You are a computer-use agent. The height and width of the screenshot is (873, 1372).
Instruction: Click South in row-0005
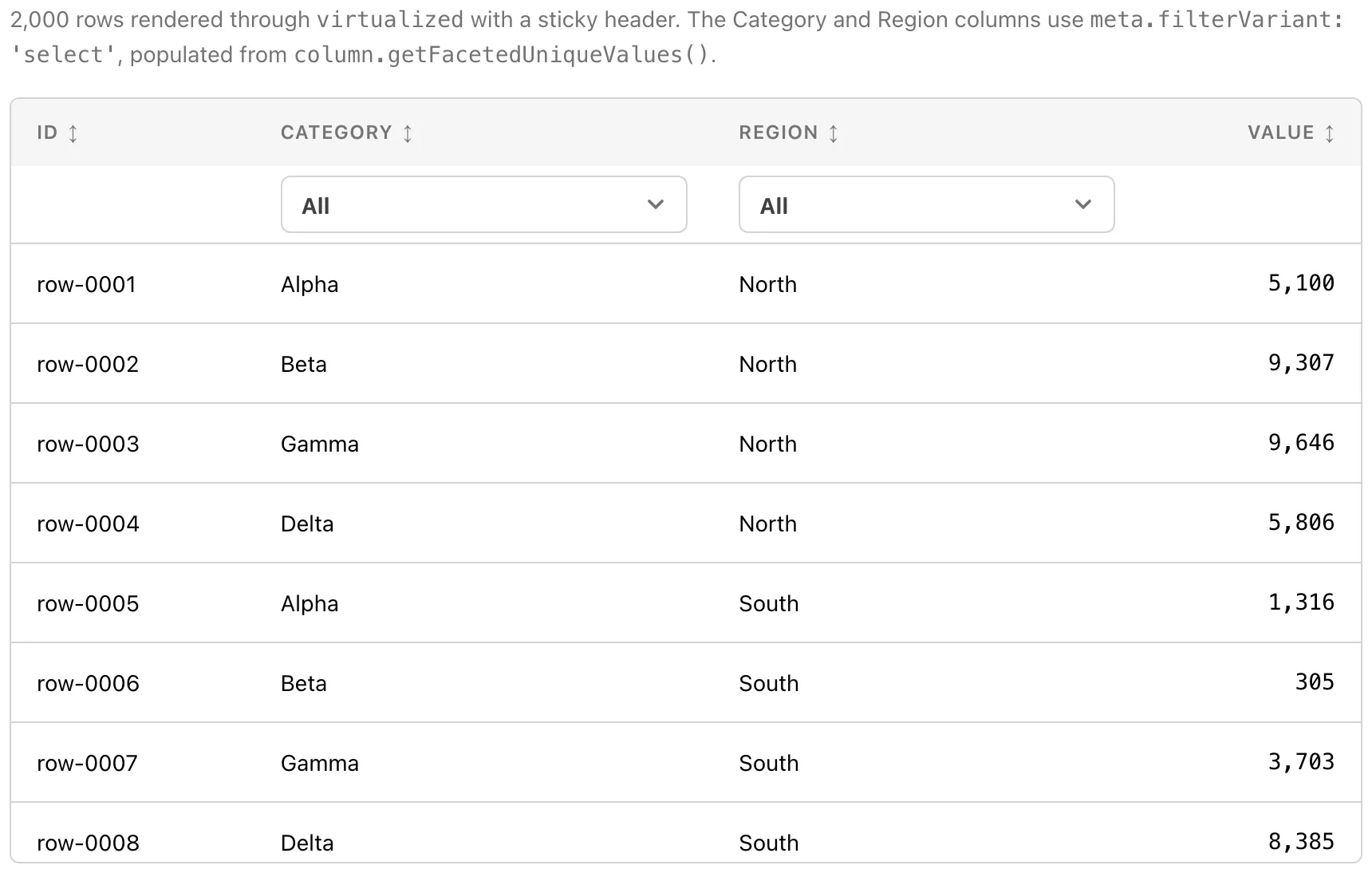(x=769, y=604)
